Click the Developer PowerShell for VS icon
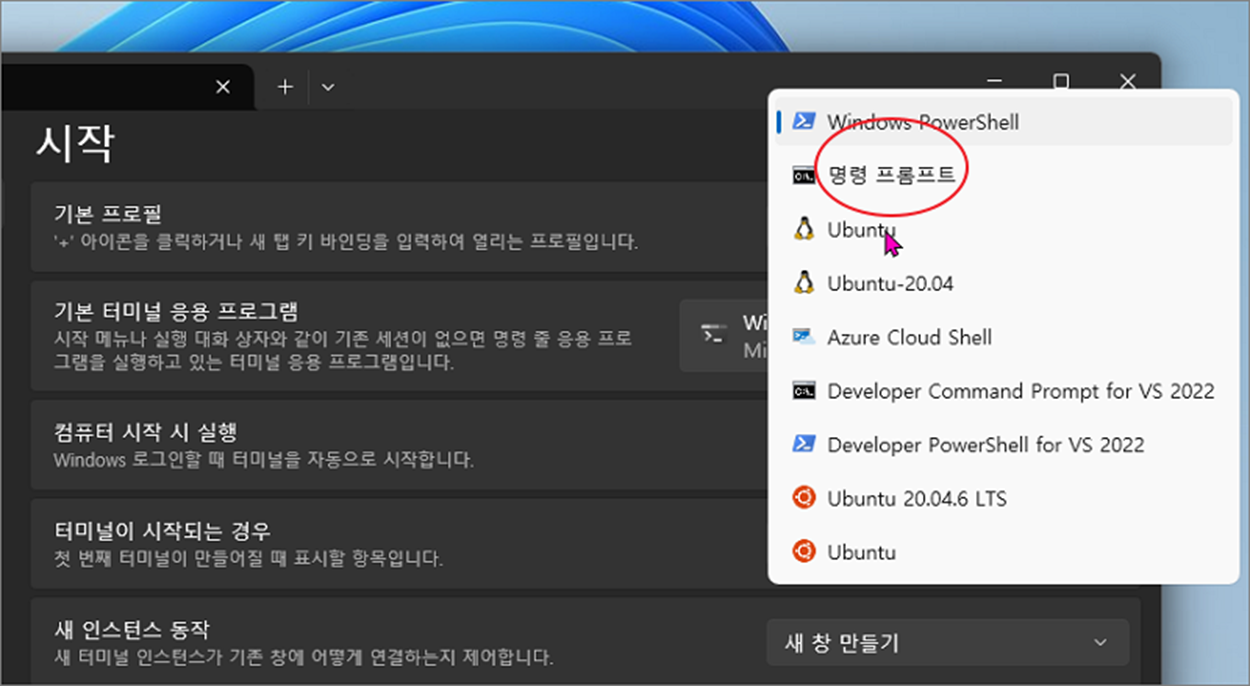This screenshot has width=1250, height=686. (803, 444)
